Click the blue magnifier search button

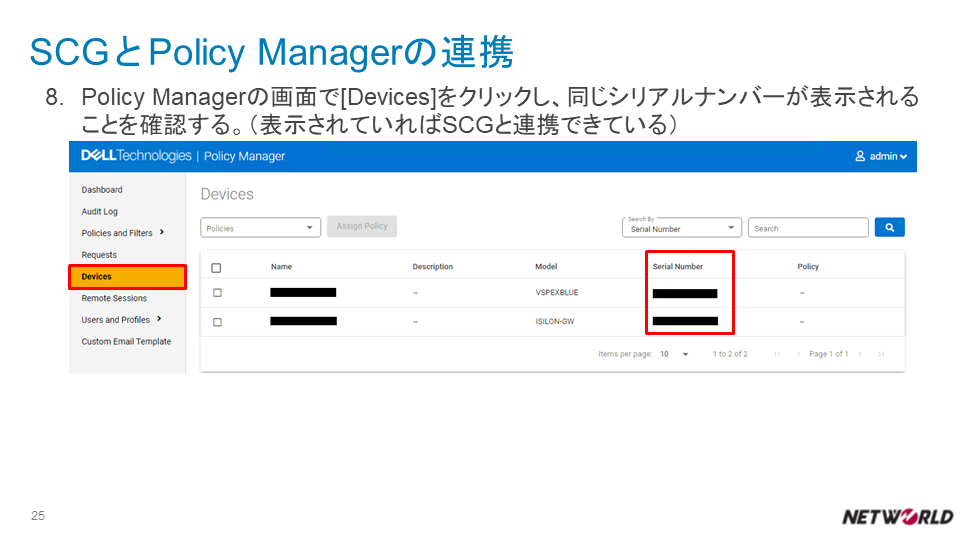click(890, 228)
